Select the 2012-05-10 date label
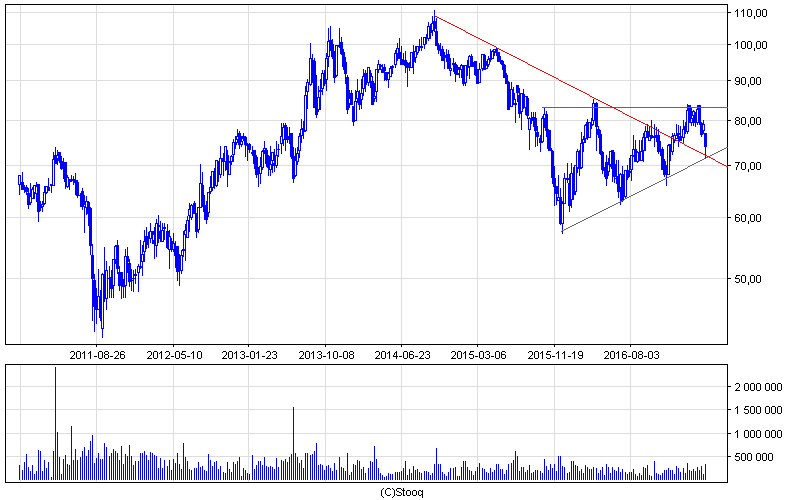Image resolution: width=800 pixels, height=500 pixels. point(174,355)
